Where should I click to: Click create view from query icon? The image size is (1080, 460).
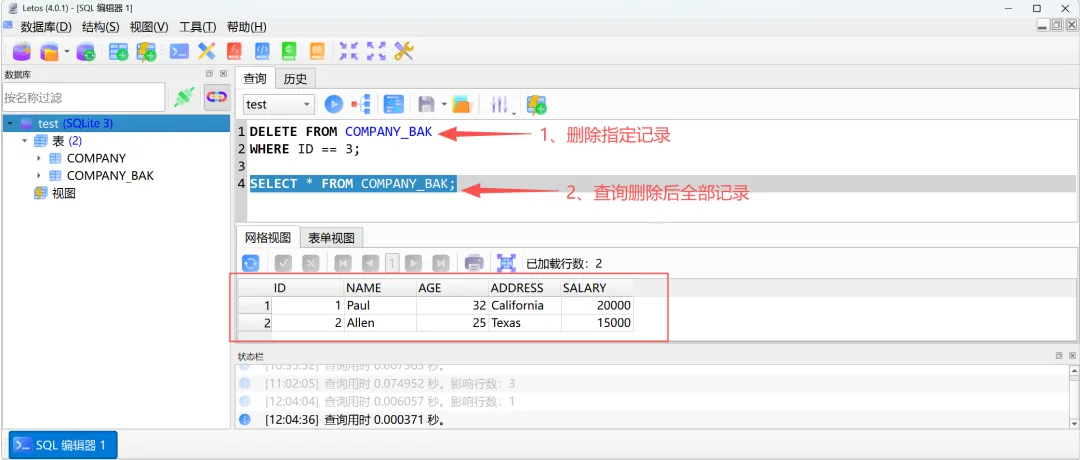pos(536,105)
